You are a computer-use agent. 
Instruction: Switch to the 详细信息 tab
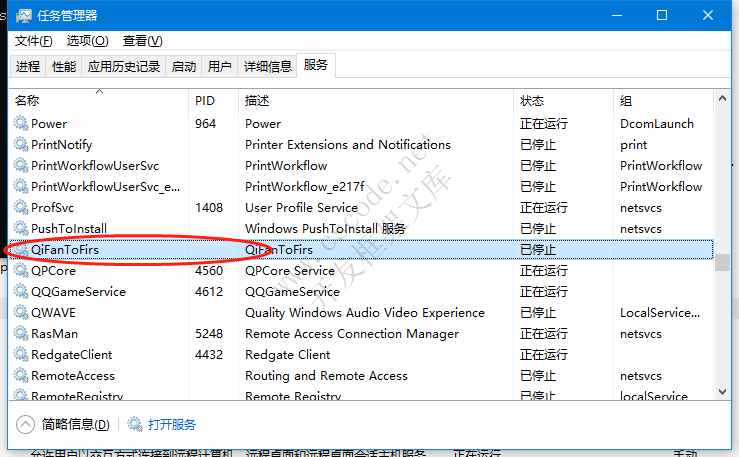tap(268, 66)
